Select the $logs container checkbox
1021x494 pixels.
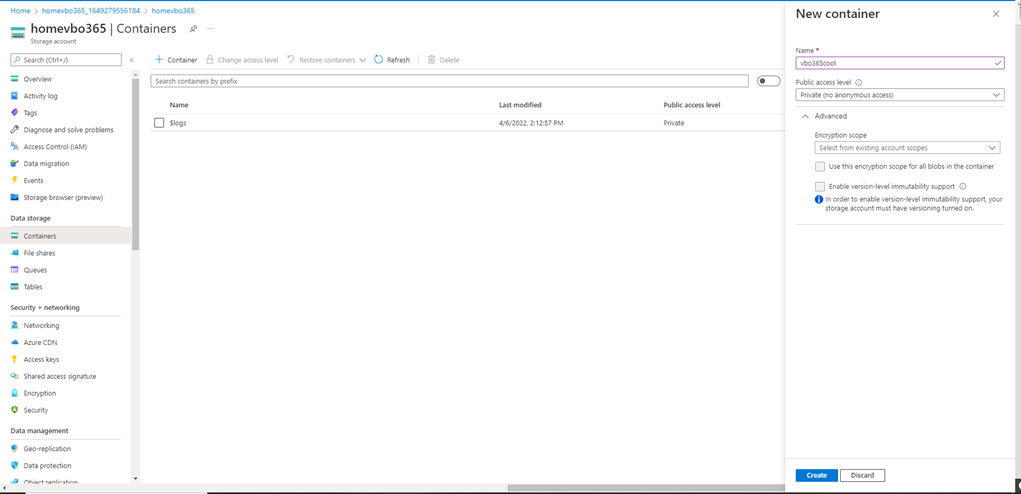(159, 122)
